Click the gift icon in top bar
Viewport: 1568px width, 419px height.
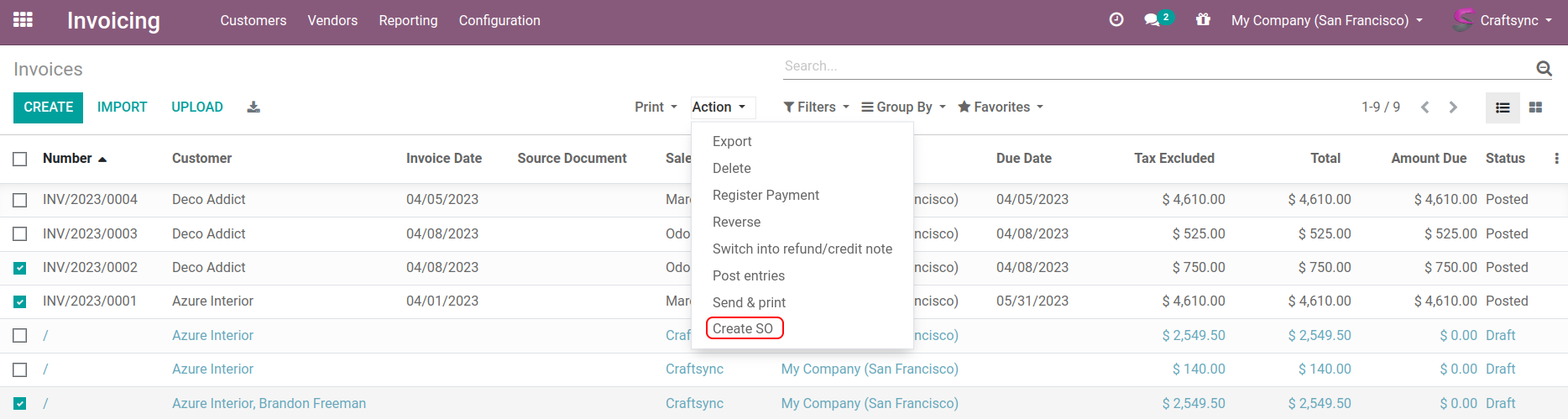(1203, 20)
